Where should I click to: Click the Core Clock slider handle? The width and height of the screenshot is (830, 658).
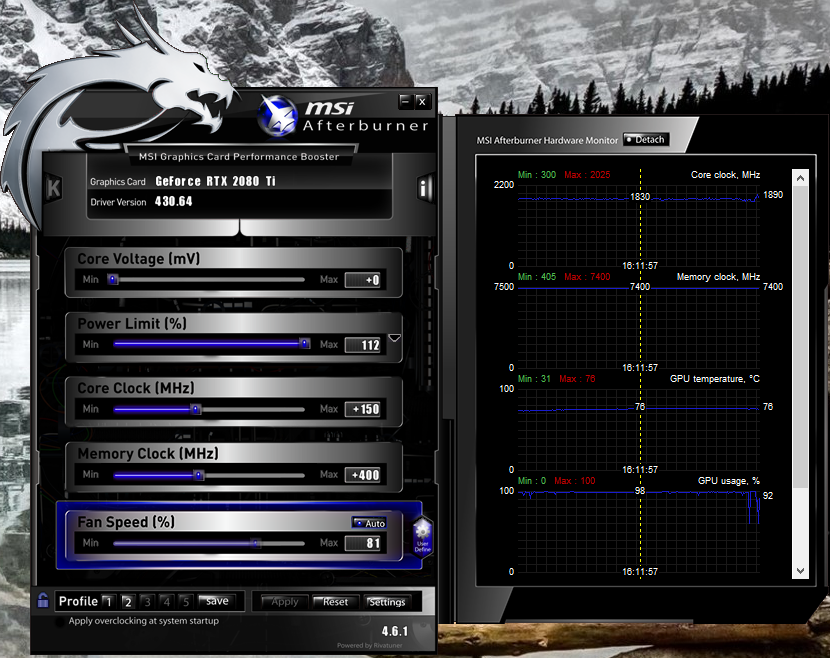pos(195,409)
